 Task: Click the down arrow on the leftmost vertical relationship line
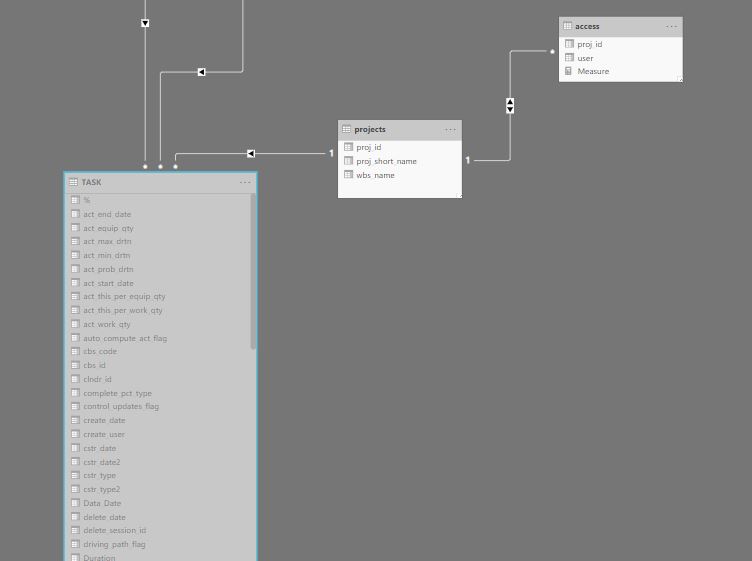click(x=145, y=23)
